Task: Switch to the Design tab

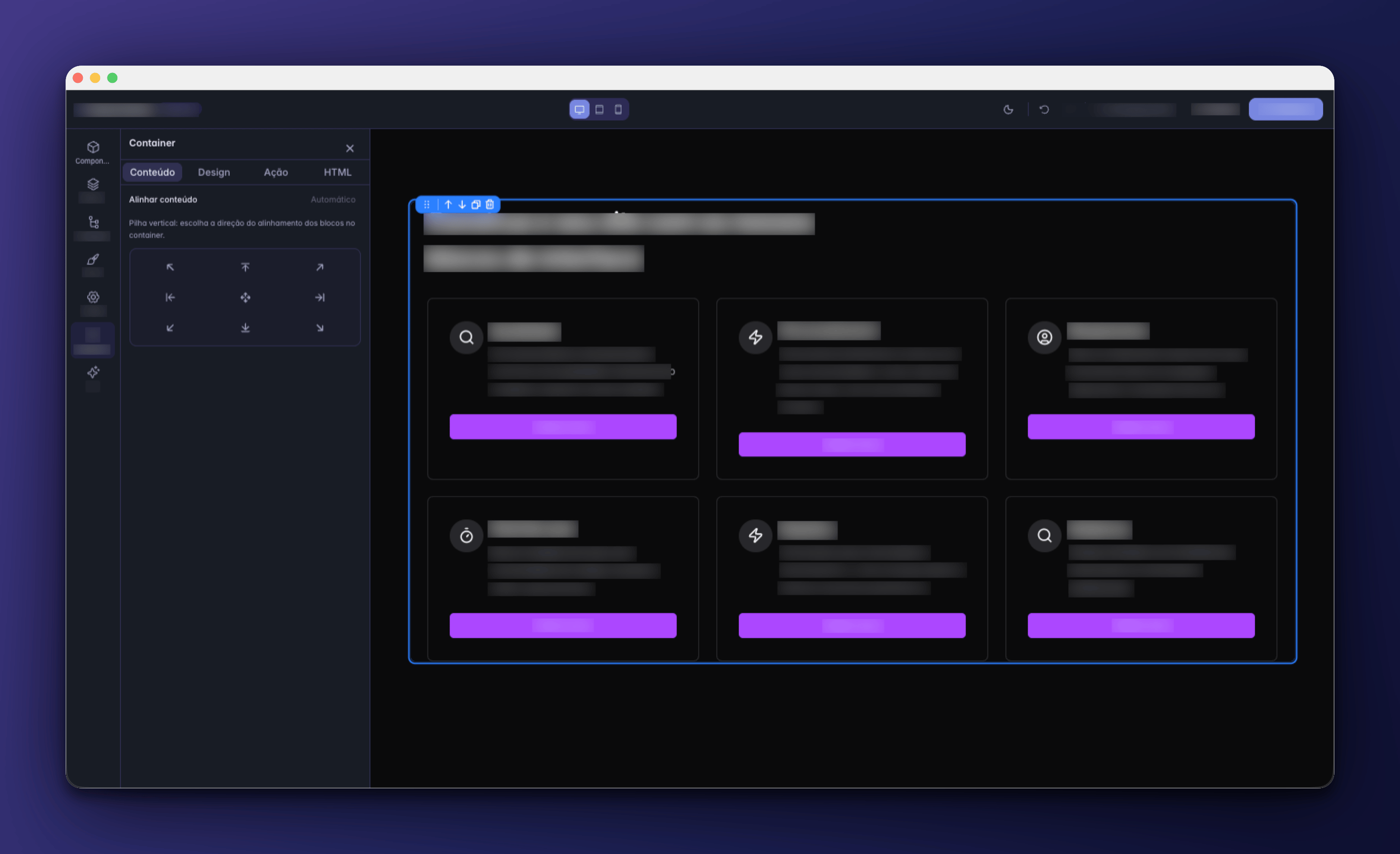Action: point(214,172)
